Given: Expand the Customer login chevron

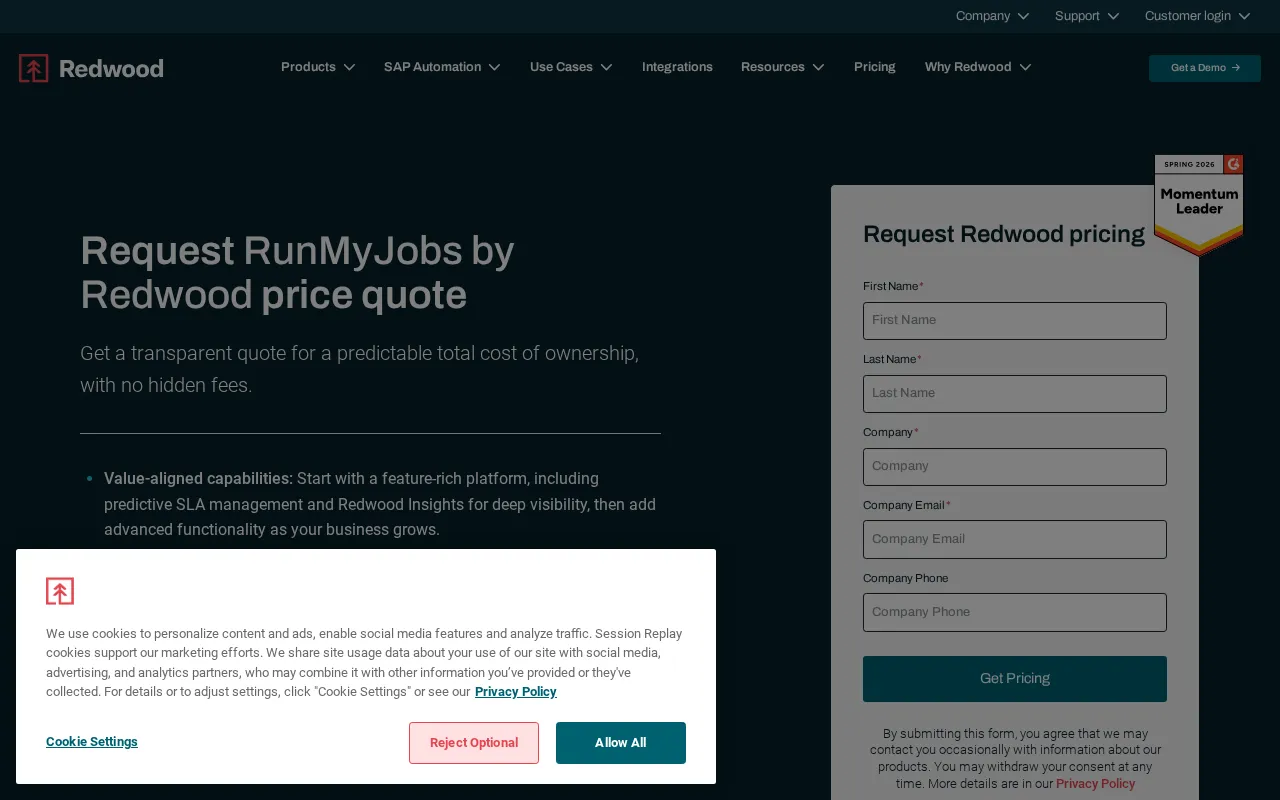Looking at the screenshot, I should click(1244, 16).
